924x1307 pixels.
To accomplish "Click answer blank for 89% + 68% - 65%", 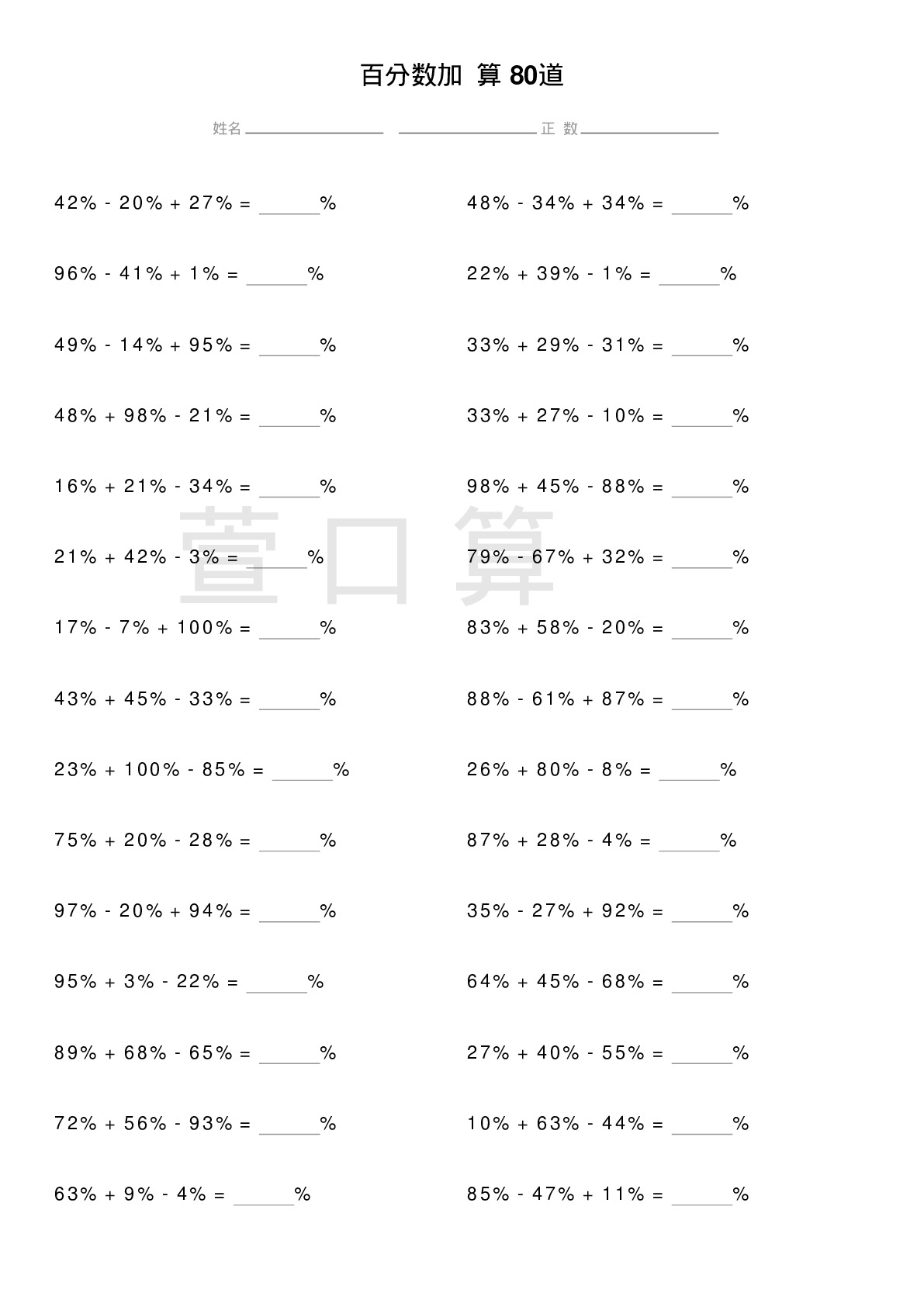I will [289, 1054].
